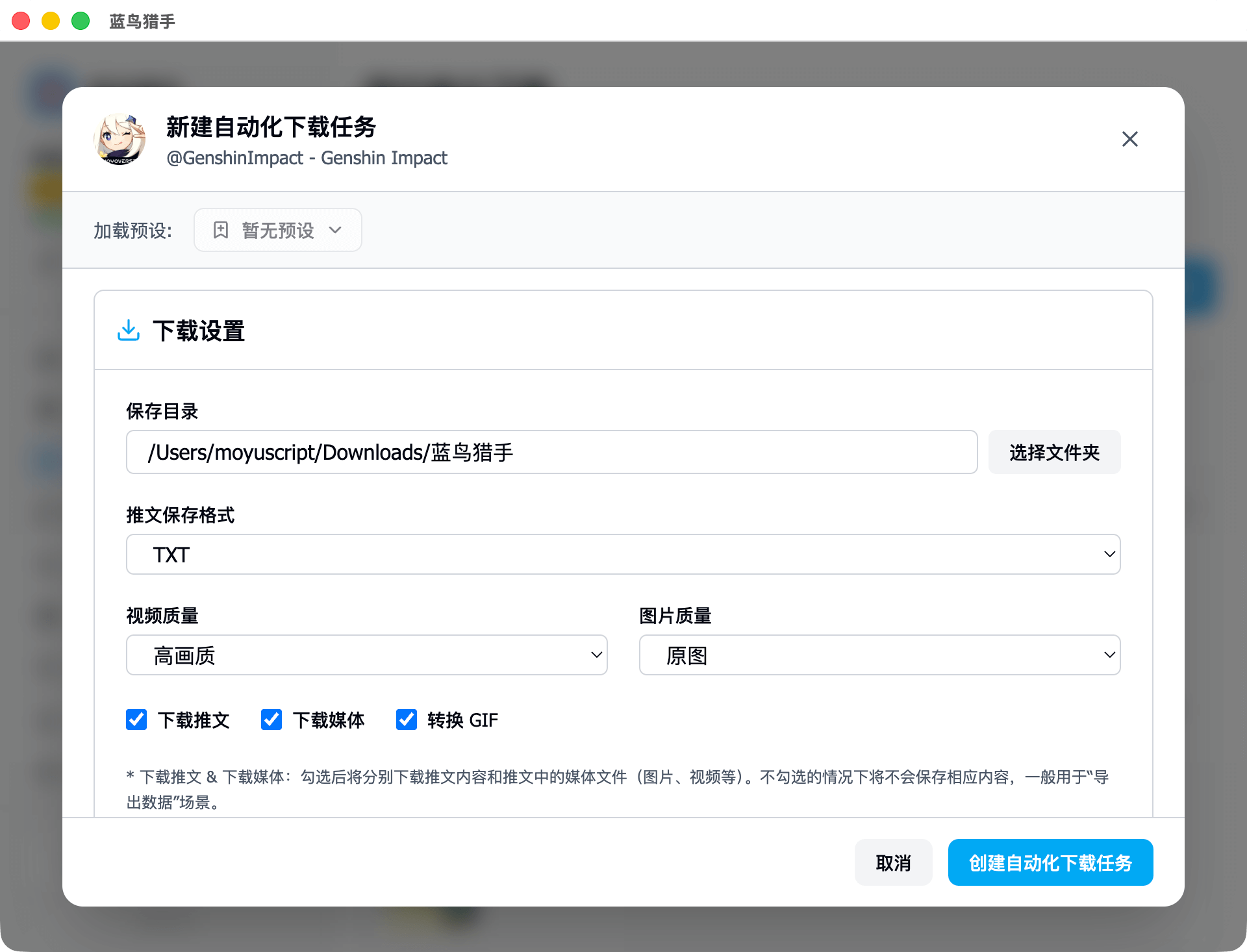Viewport: 1247px width, 952px height.
Task: Click the yellow minimize window button
Action: click(51, 21)
